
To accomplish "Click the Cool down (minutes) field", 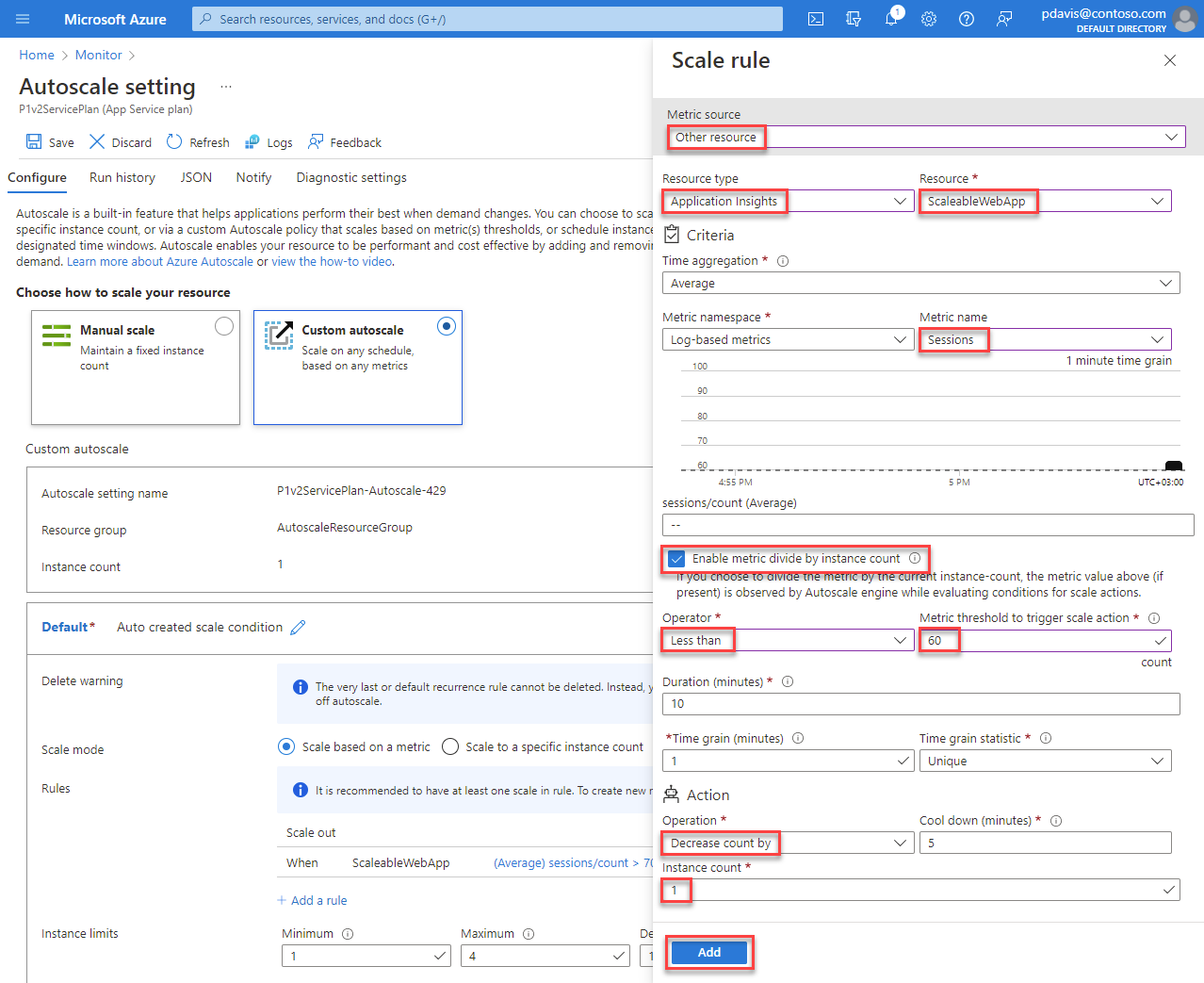I will click(1046, 843).
